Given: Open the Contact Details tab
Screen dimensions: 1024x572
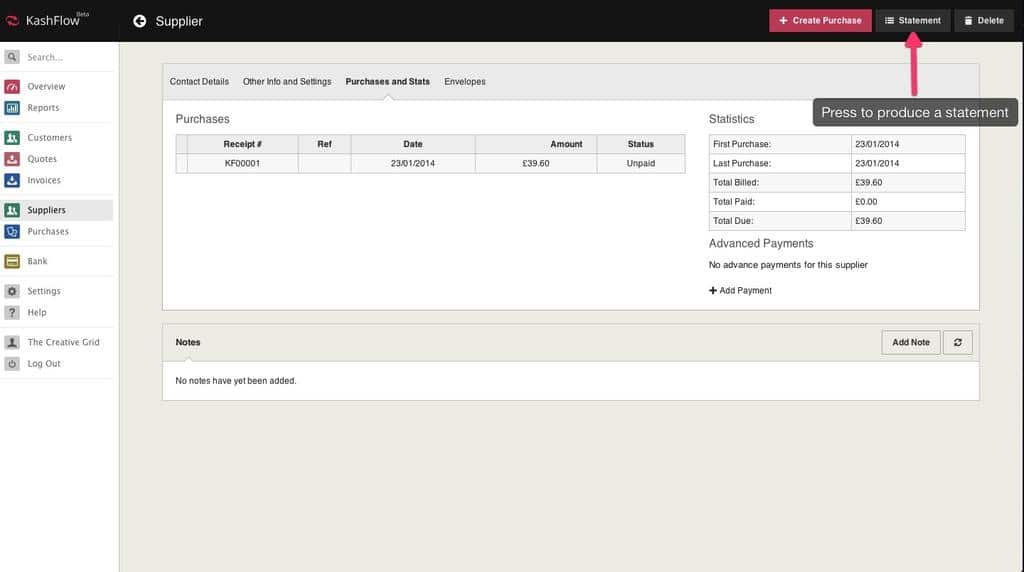Looking at the screenshot, I should pyautogui.click(x=199, y=82).
